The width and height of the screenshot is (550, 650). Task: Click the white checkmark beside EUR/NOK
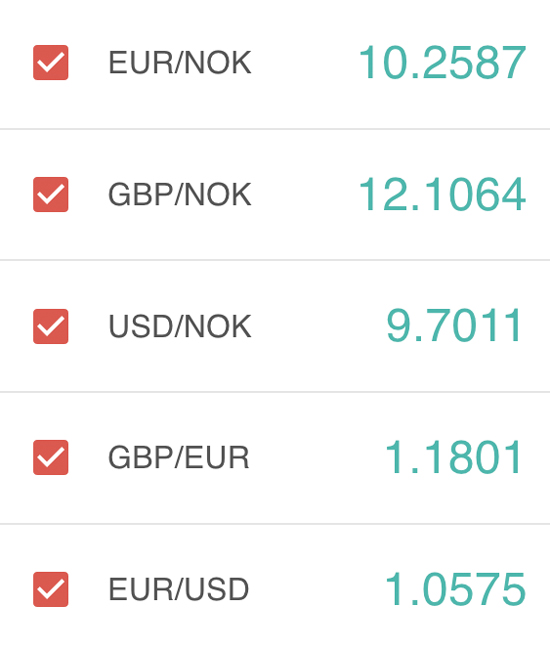(x=51, y=63)
